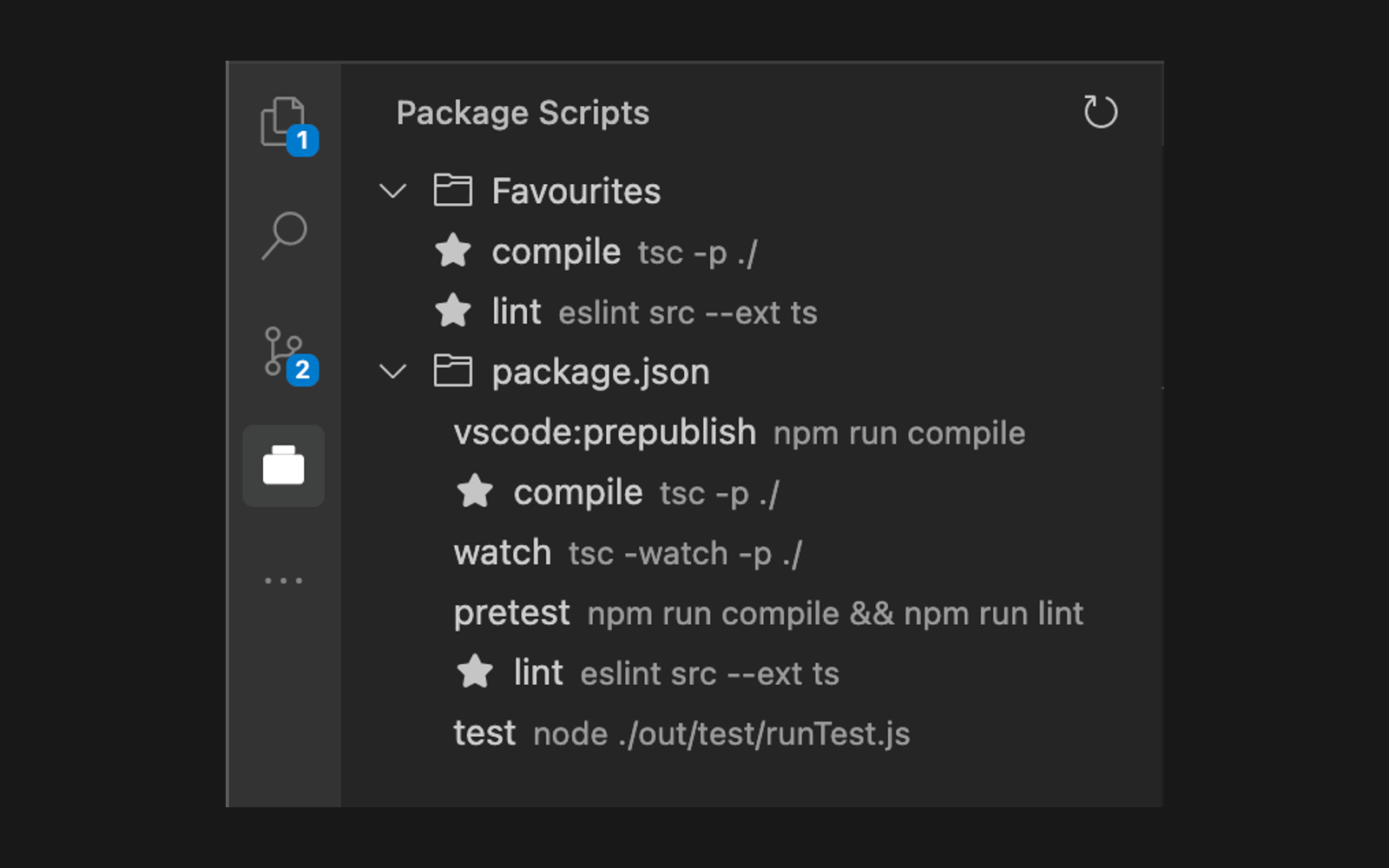The image size is (1389, 868).
Task: Click 'tsc -watch -p ./' command text
Action: 685,554
